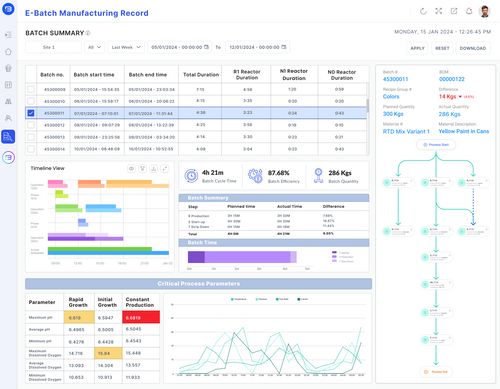The height and width of the screenshot is (389, 500).
Task: Click the batch table vertical scrollbar
Action: (368, 106)
